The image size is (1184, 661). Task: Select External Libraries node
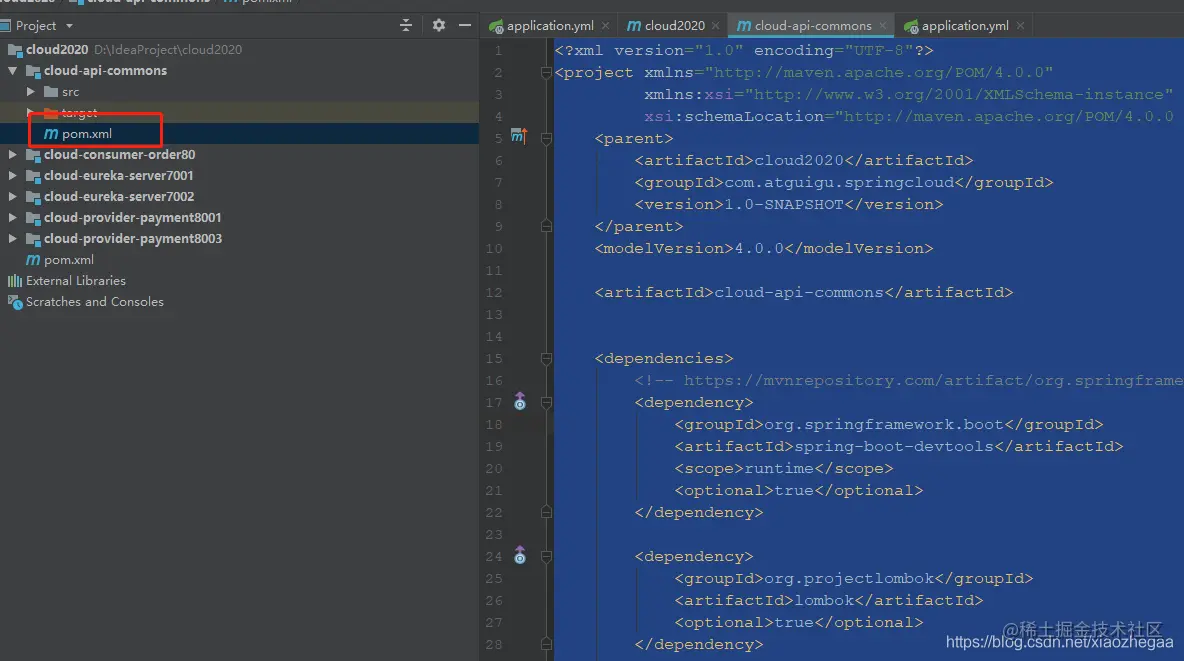click(76, 281)
